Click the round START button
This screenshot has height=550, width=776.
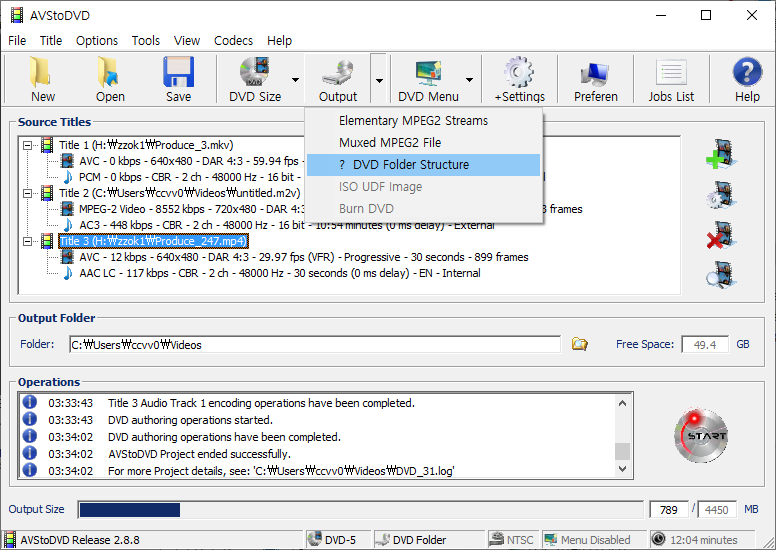[x=701, y=436]
